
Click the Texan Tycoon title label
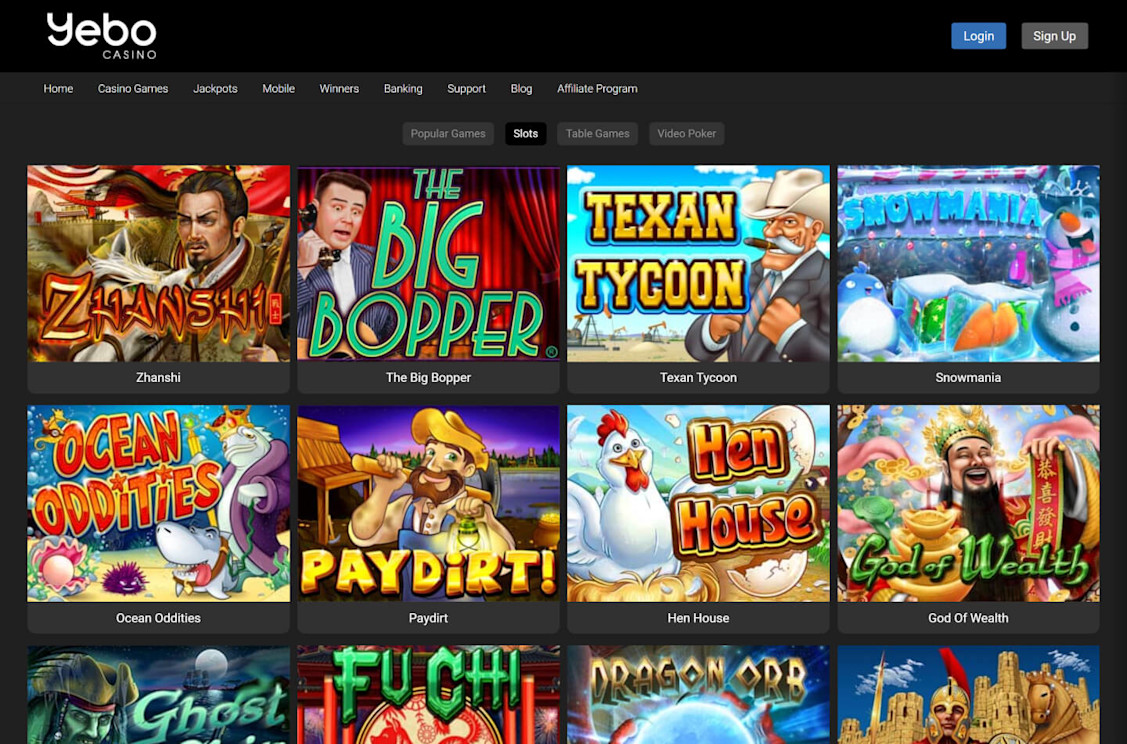point(698,377)
